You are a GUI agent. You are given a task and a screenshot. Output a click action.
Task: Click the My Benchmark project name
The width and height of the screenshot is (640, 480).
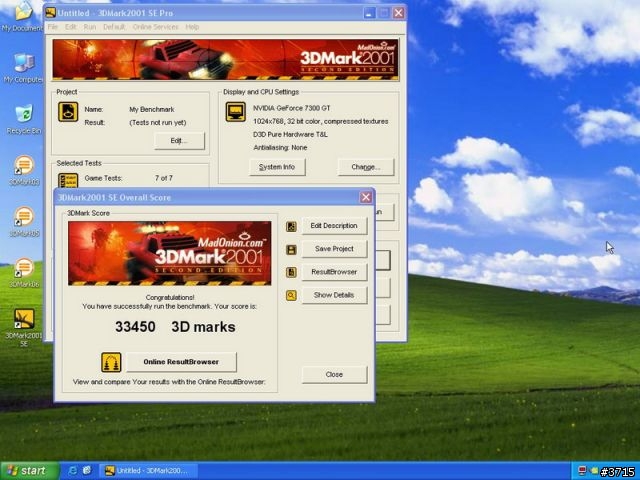pos(152,109)
